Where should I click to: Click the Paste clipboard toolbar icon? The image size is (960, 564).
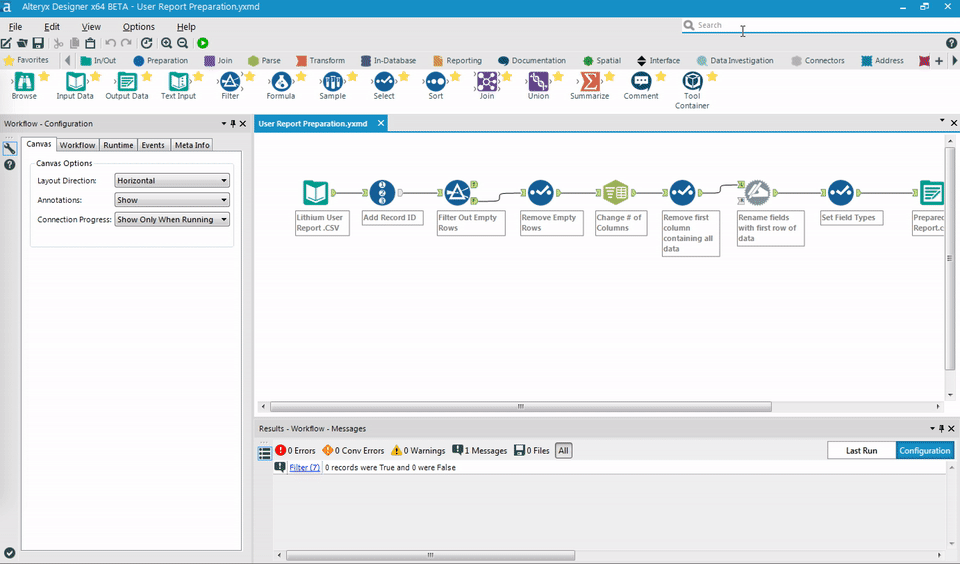90,43
